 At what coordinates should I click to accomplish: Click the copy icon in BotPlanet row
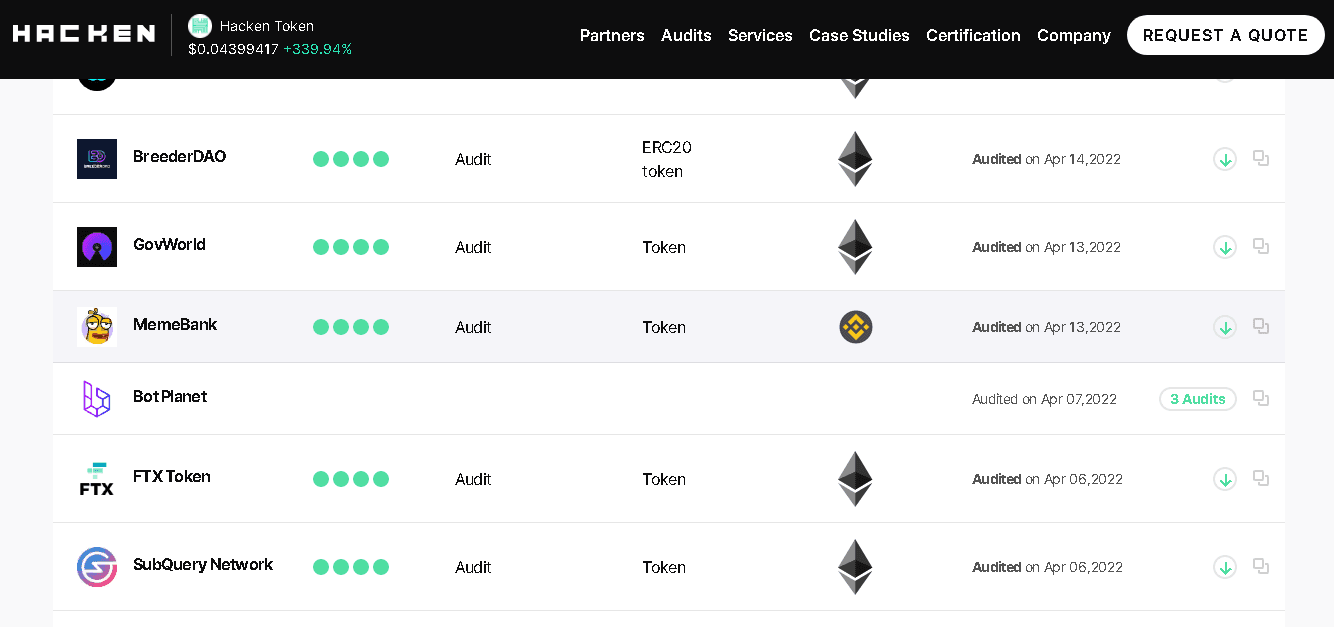1261,398
